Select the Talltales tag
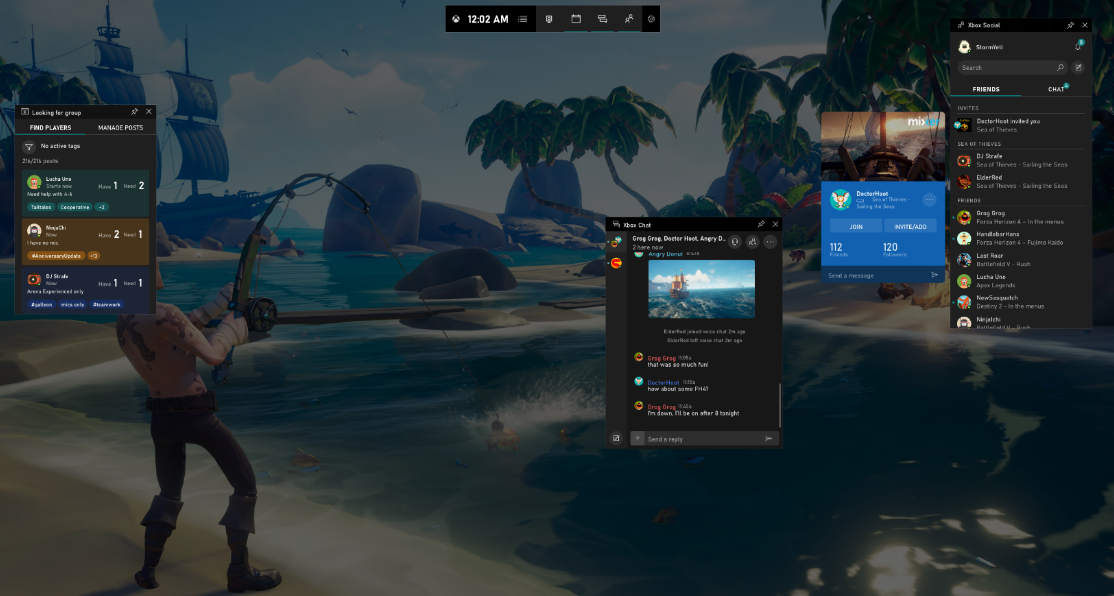This screenshot has width=1114, height=596. pyautogui.click(x=41, y=207)
